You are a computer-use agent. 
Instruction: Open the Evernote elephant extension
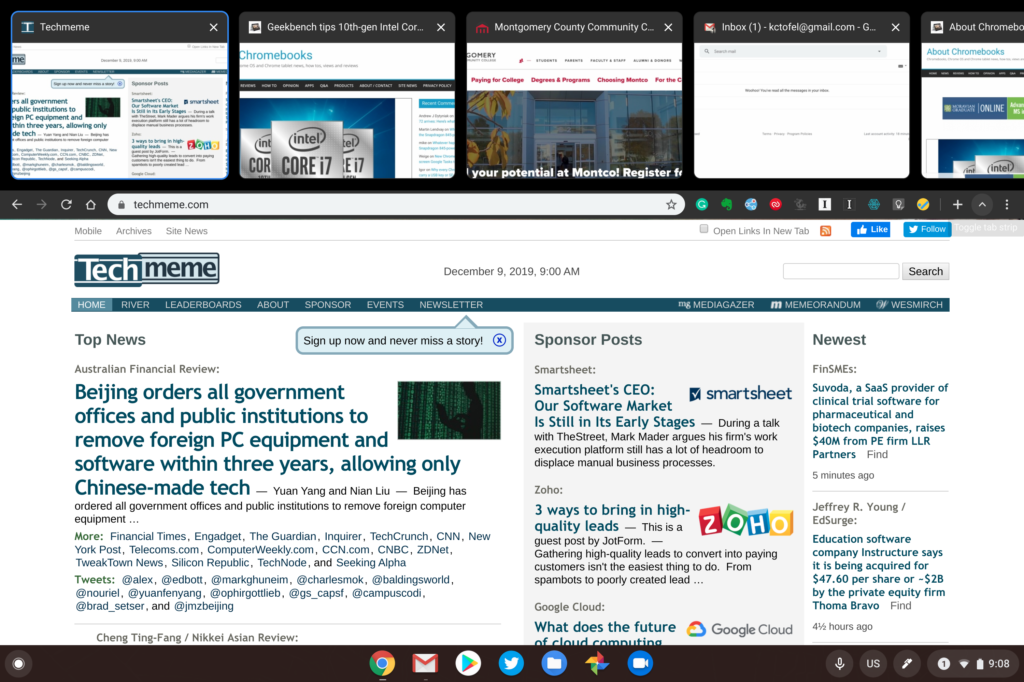726,204
